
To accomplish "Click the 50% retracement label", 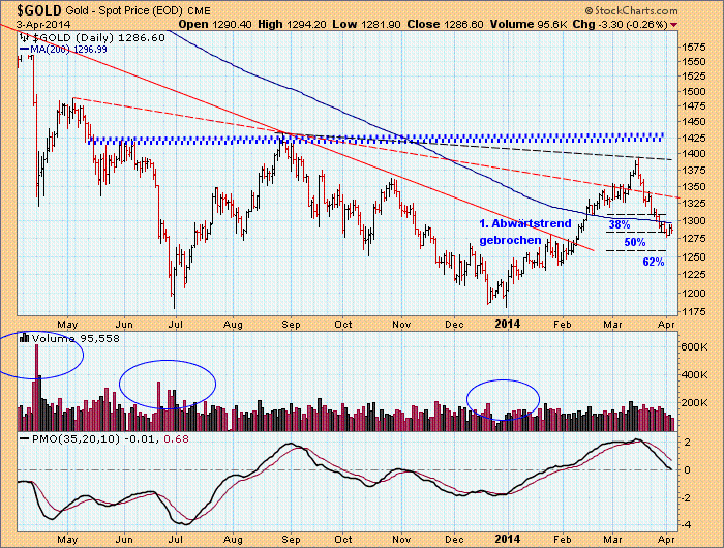I will [x=634, y=243].
